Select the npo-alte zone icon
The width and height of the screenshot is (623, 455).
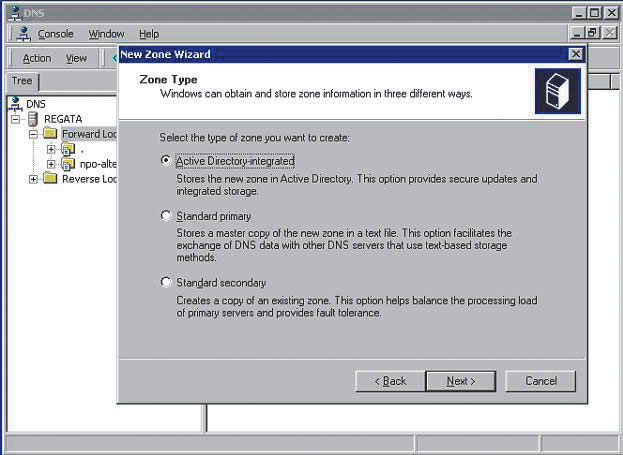(68, 164)
